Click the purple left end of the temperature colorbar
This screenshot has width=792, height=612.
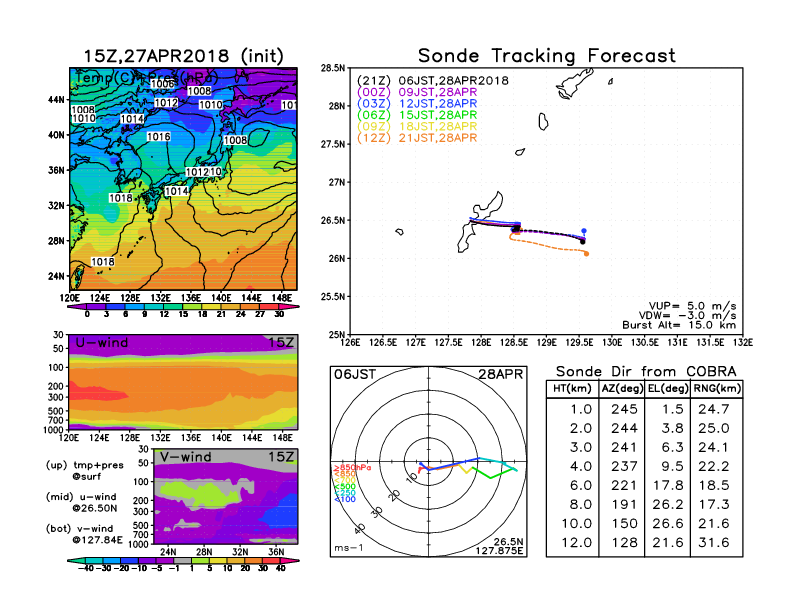[x=77, y=307]
